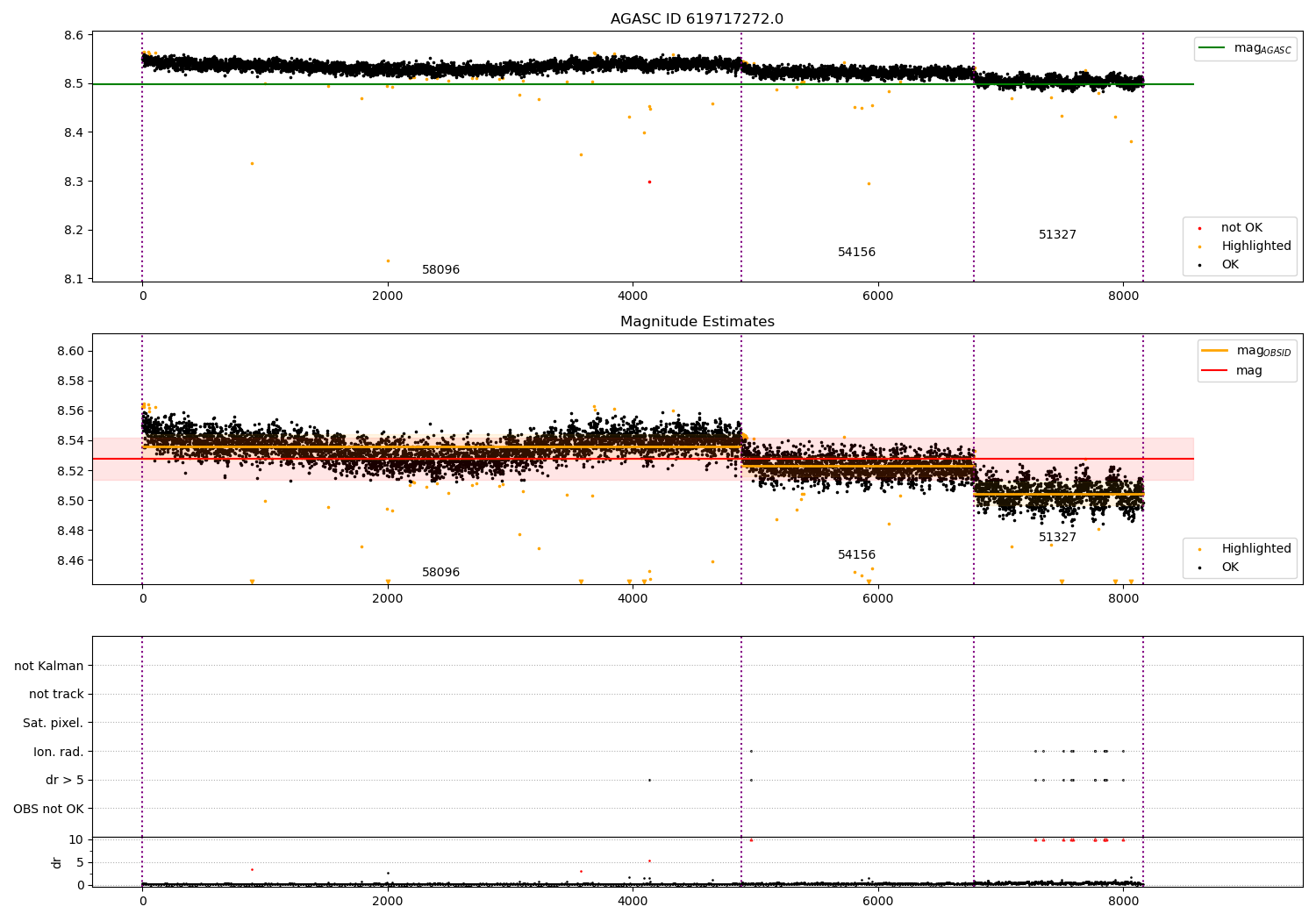
Task: Click the 58096 label in middle plot
Action: tap(440, 573)
